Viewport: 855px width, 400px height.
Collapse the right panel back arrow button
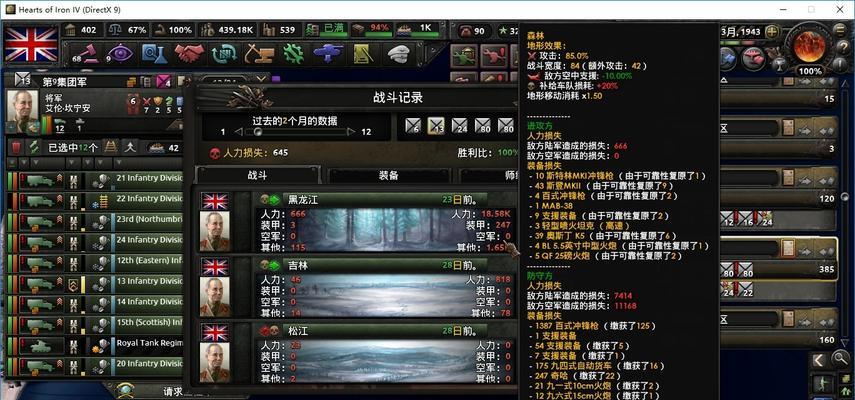818,360
